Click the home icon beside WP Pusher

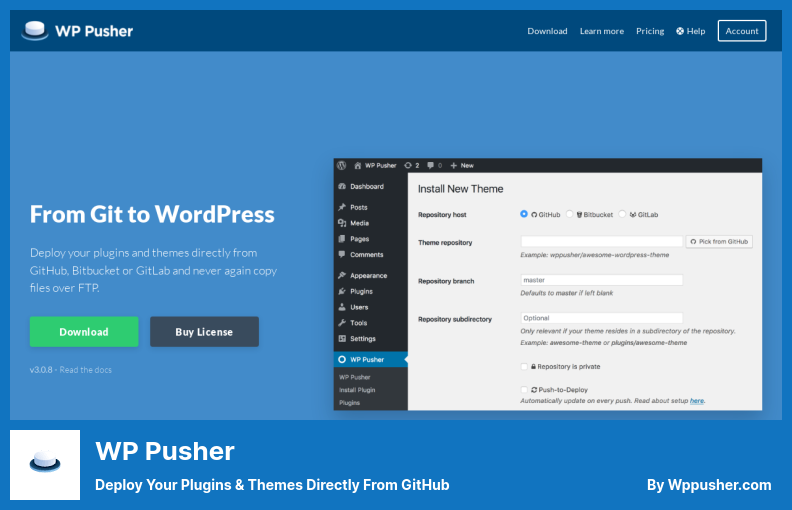pyautogui.click(x=358, y=165)
